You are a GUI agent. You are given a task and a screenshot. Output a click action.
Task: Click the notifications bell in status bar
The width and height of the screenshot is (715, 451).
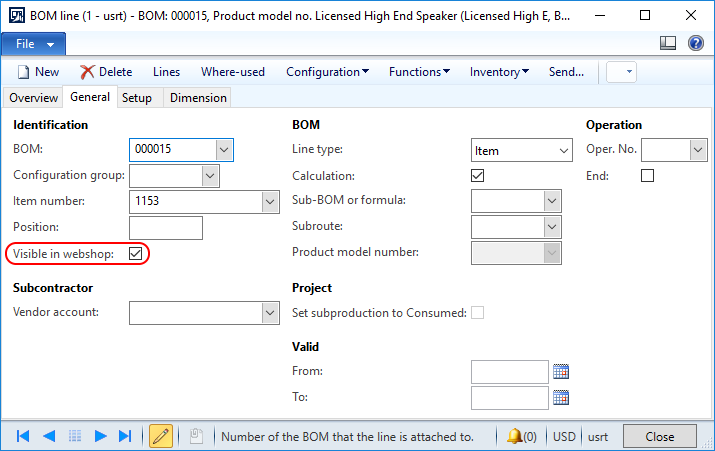521,436
